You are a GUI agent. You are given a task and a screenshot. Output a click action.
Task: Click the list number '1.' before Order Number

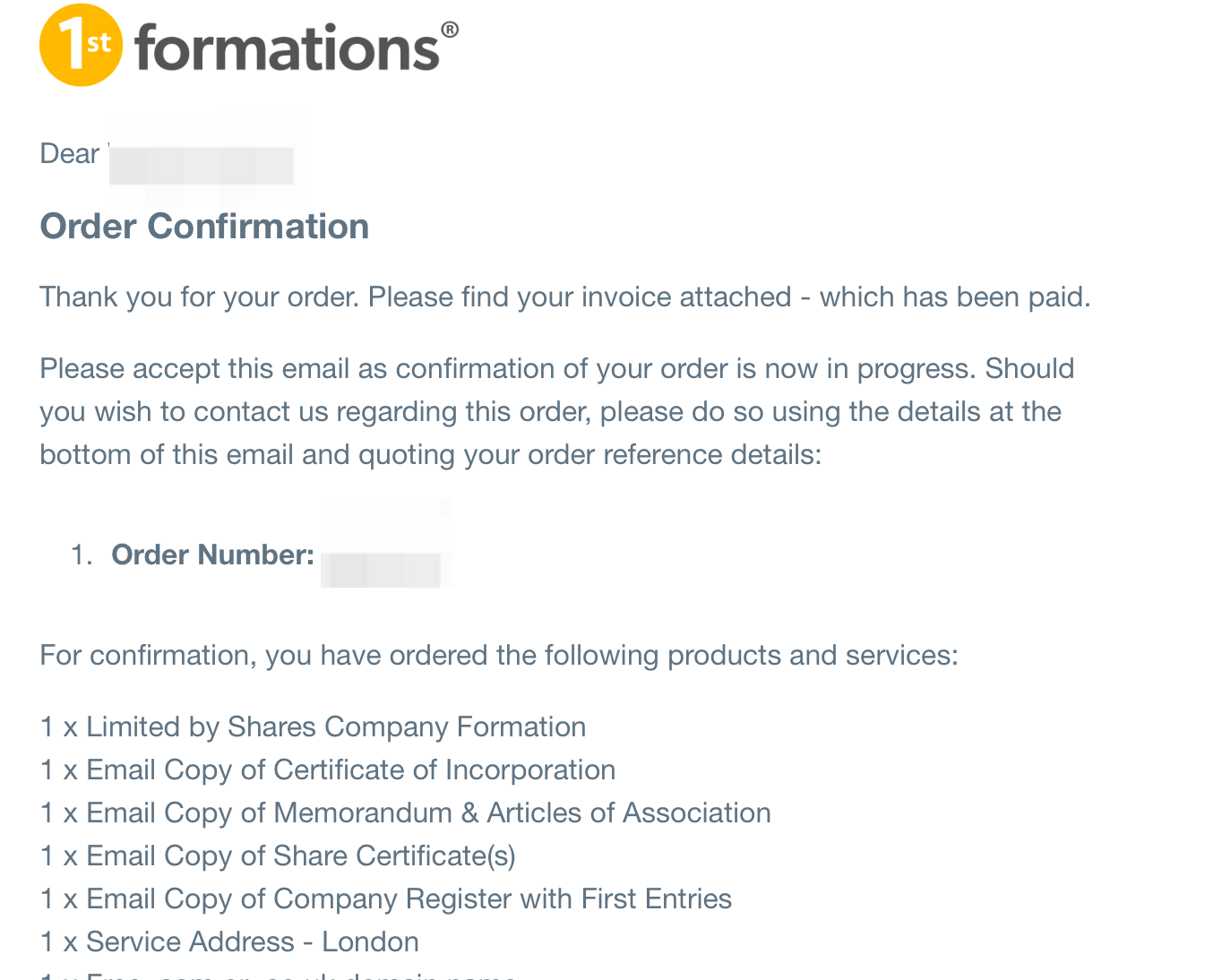click(x=82, y=554)
